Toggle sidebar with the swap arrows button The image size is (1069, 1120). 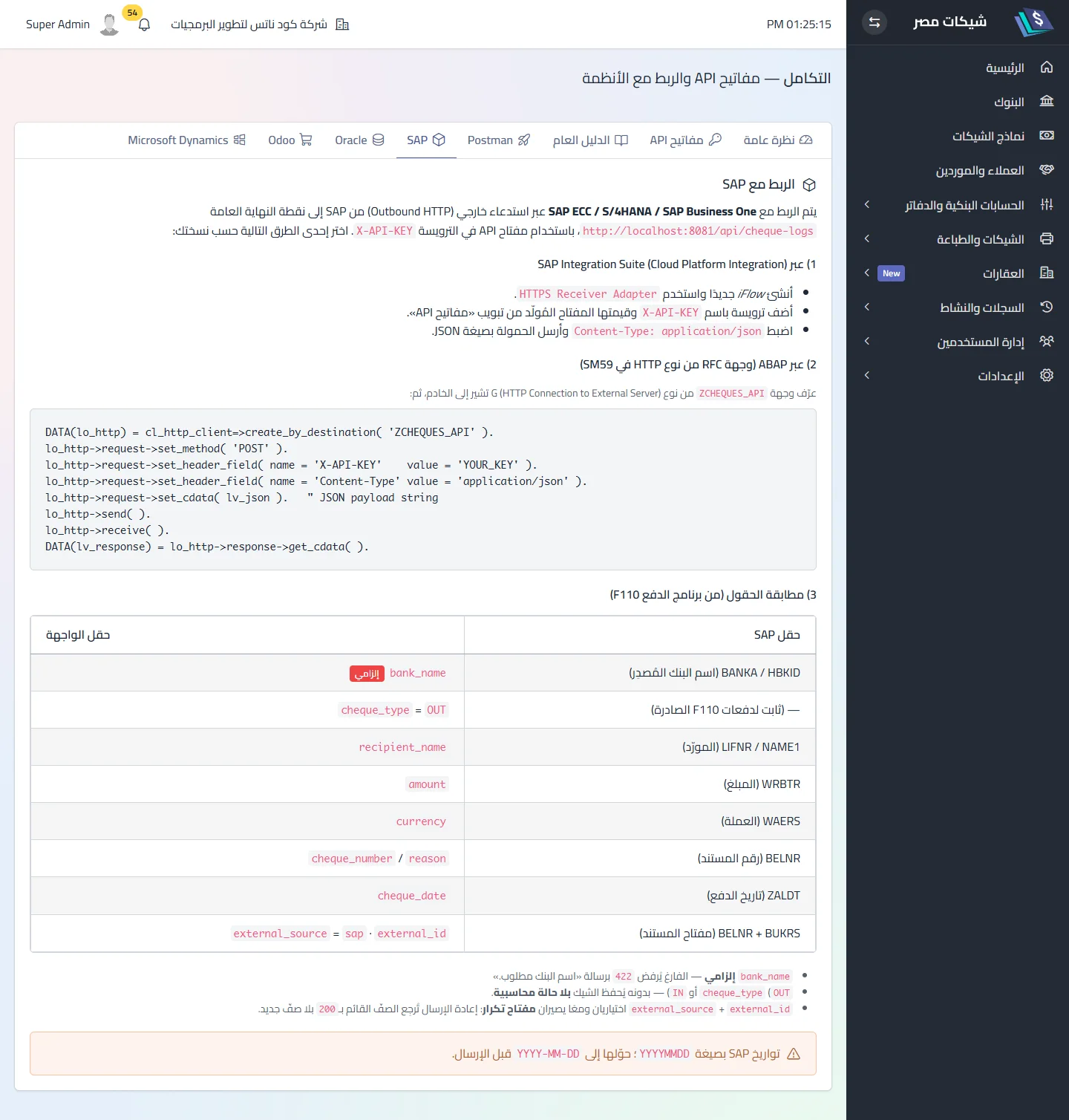pos(875,22)
